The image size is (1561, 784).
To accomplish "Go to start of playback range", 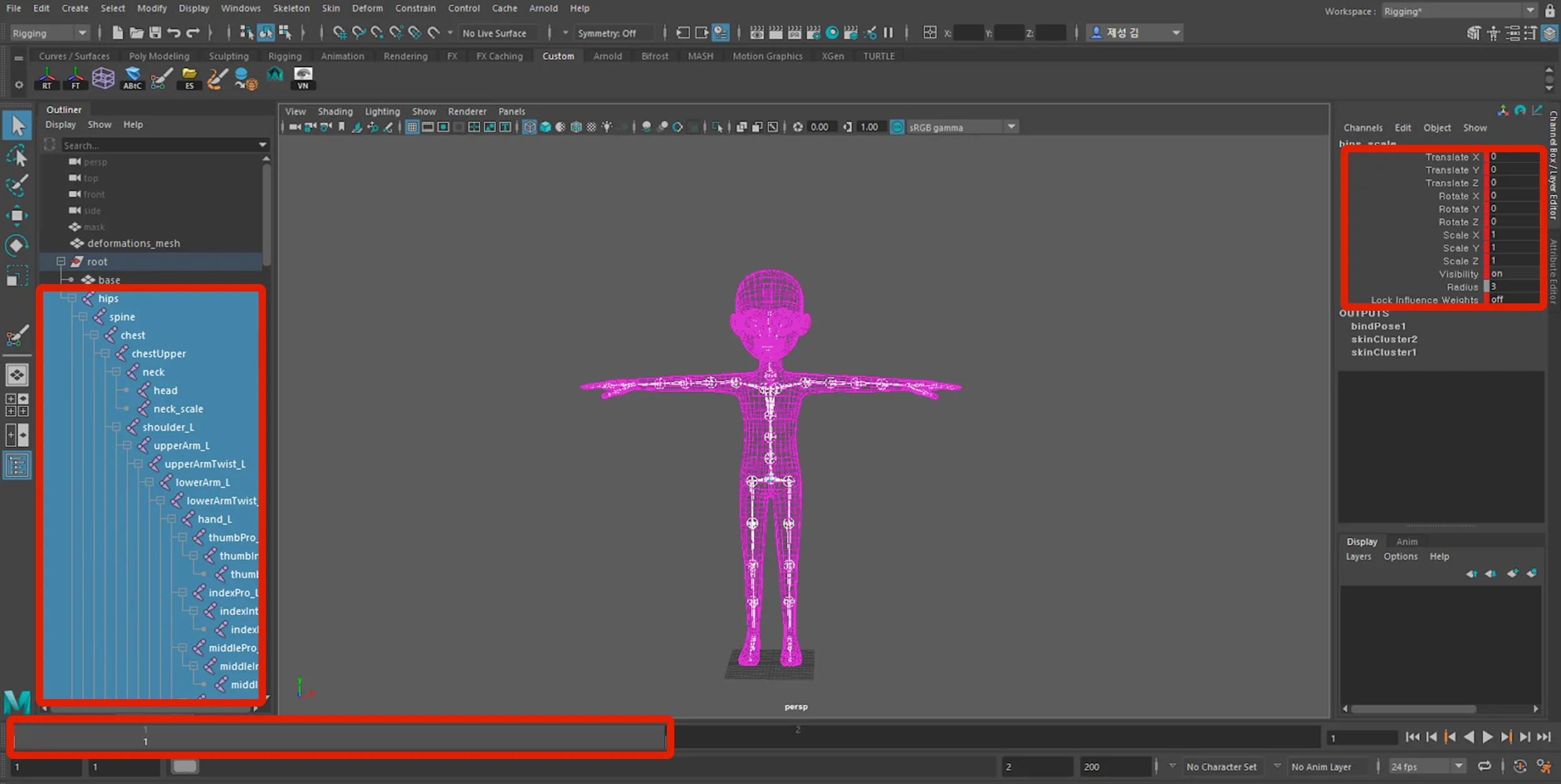I will coord(1412,737).
